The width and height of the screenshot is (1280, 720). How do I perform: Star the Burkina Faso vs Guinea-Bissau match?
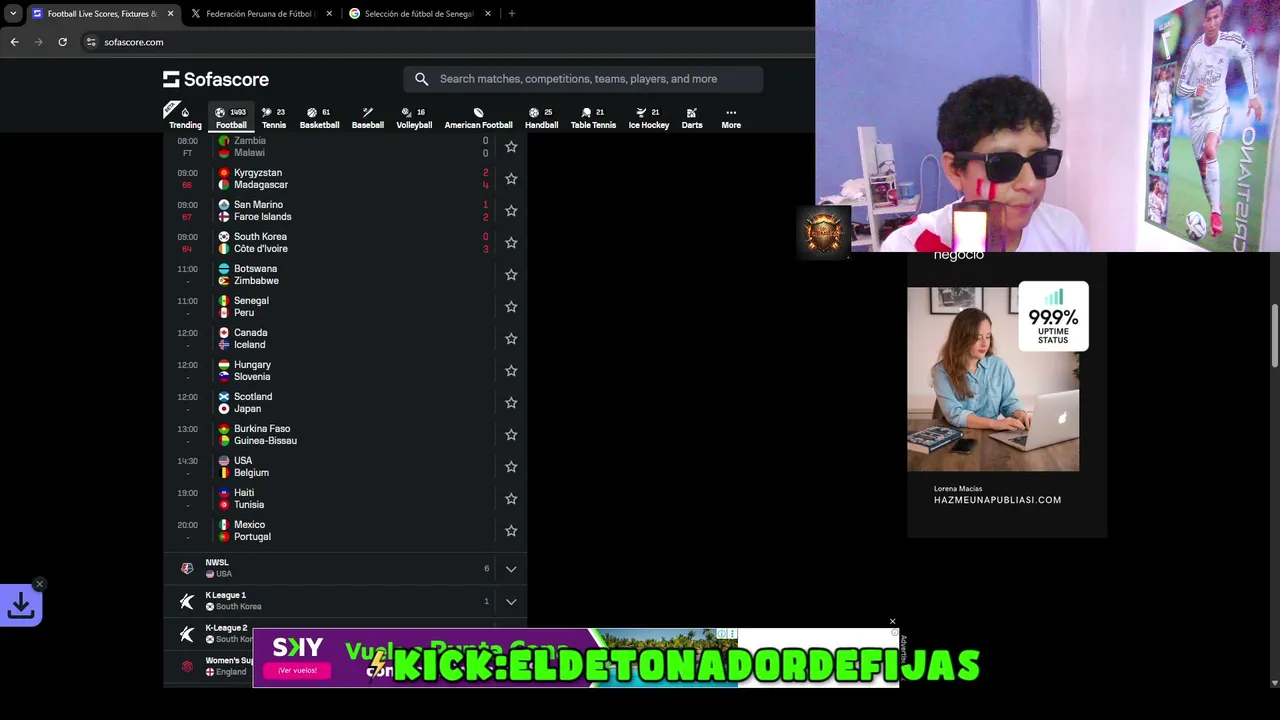tap(511, 435)
